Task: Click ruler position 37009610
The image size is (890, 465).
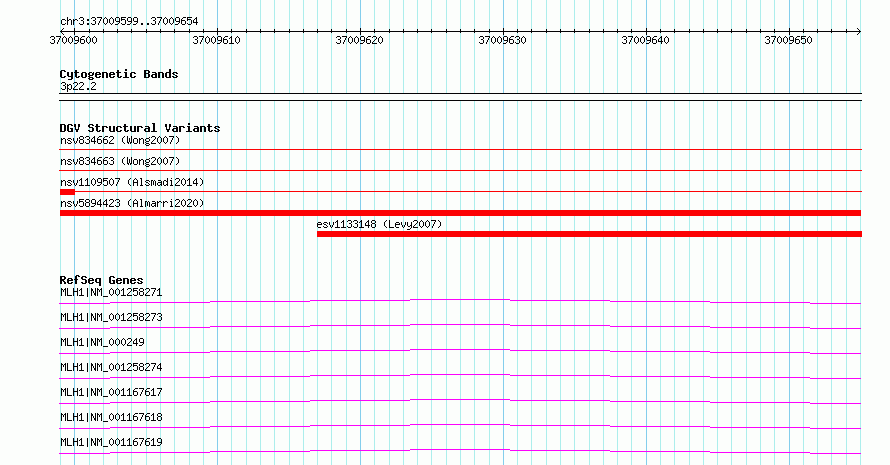Action: click(216, 40)
